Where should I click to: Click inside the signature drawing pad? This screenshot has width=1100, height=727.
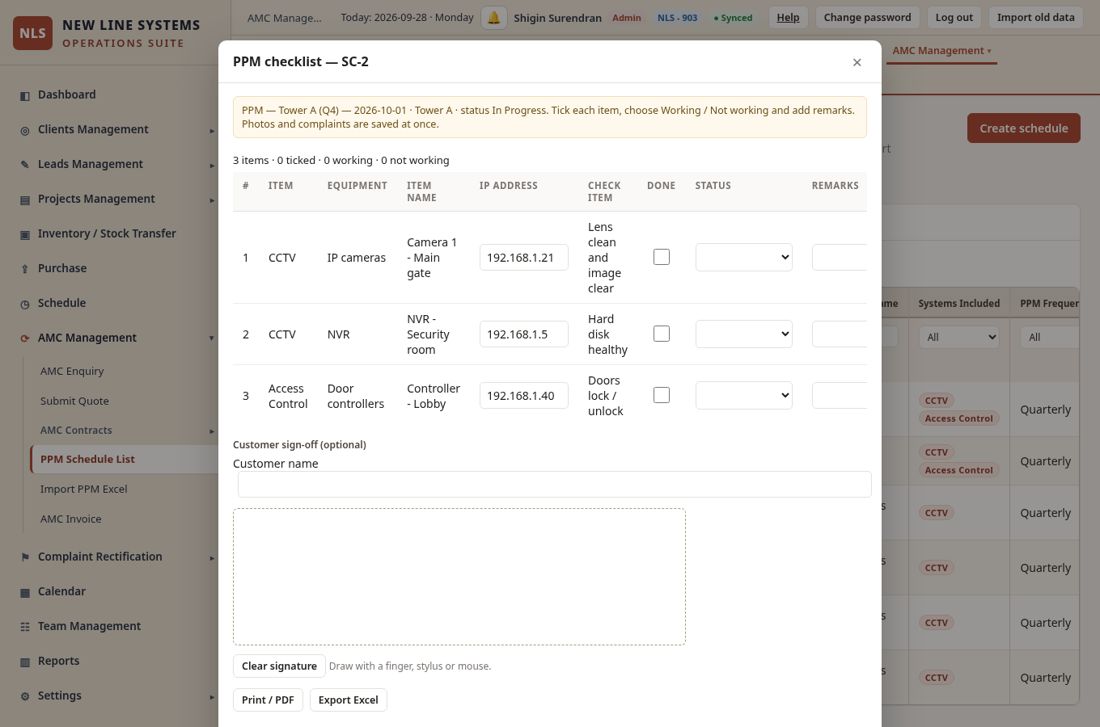pyautogui.click(x=459, y=577)
